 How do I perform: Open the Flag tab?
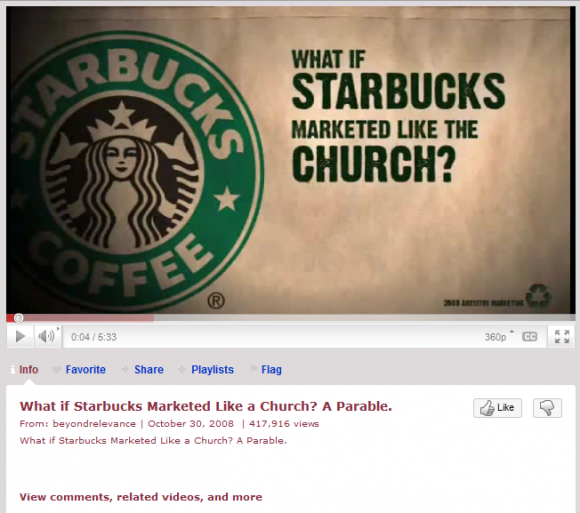272,369
